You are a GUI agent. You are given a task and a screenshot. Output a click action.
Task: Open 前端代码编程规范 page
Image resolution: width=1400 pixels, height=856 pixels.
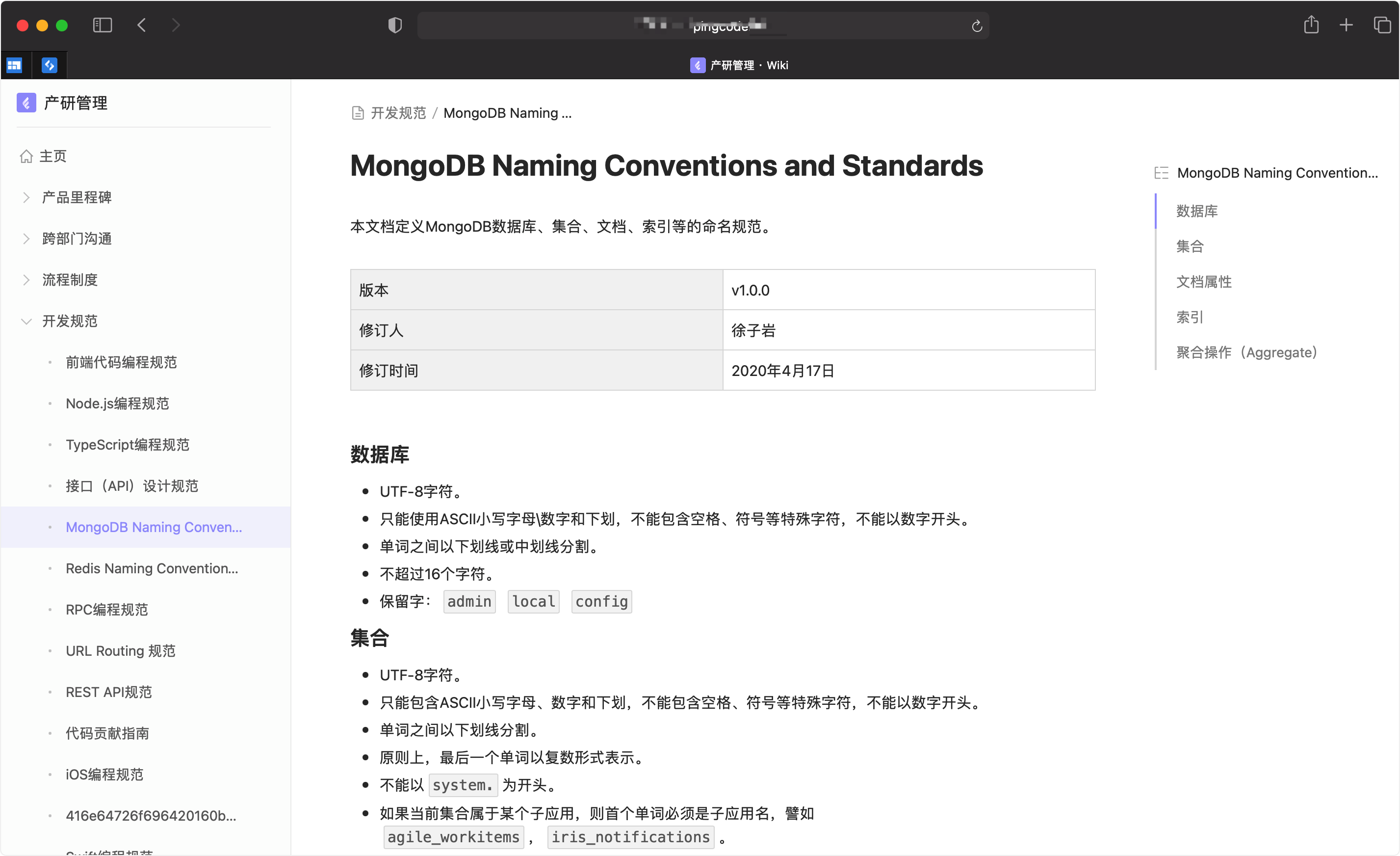tap(121, 362)
